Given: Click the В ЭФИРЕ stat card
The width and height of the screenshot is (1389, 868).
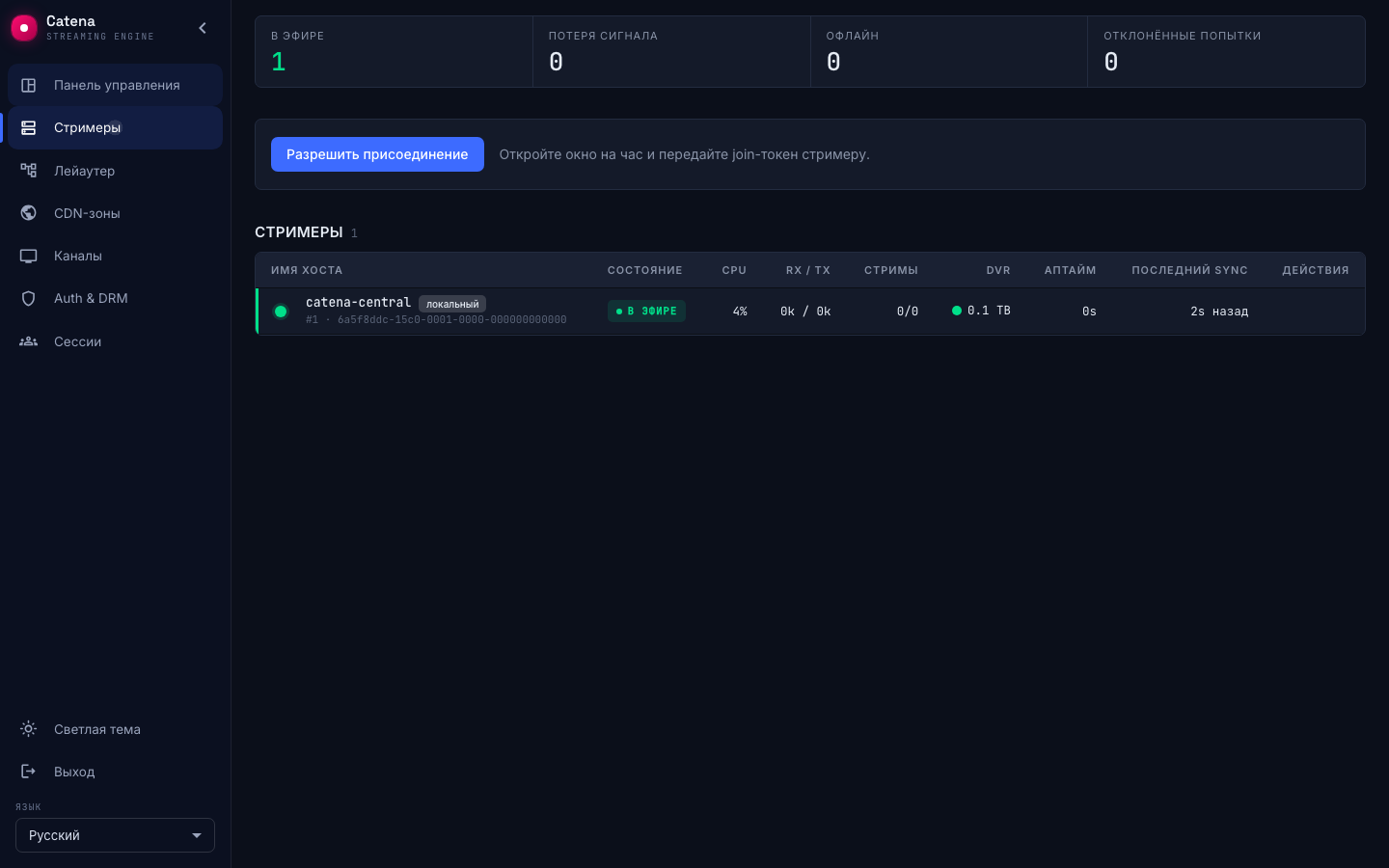Looking at the screenshot, I should click(394, 52).
